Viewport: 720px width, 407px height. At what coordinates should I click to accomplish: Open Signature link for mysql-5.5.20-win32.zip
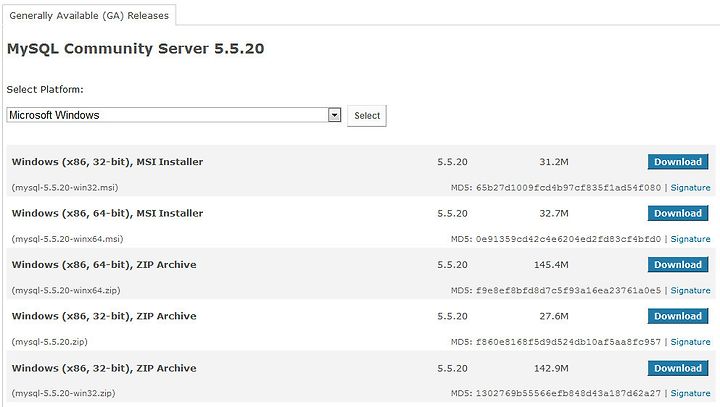(690, 393)
